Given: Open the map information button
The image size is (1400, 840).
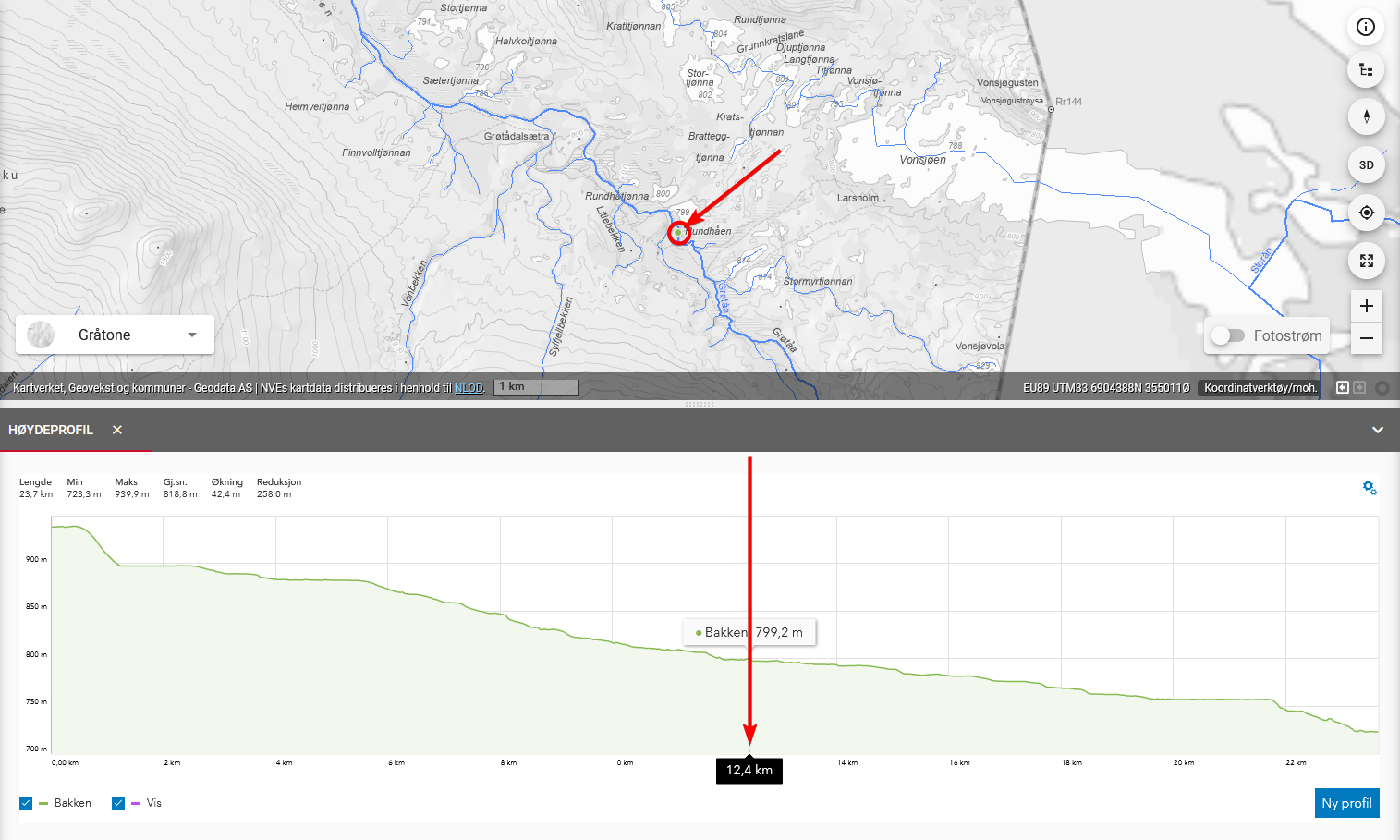Looking at the screenshot, I should point(1366,27).
